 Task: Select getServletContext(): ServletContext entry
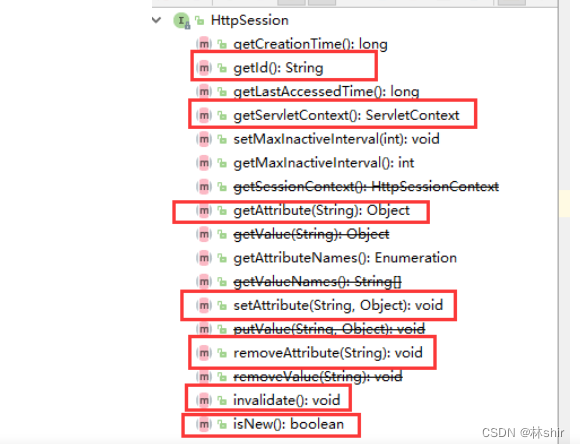click(346, 115)
